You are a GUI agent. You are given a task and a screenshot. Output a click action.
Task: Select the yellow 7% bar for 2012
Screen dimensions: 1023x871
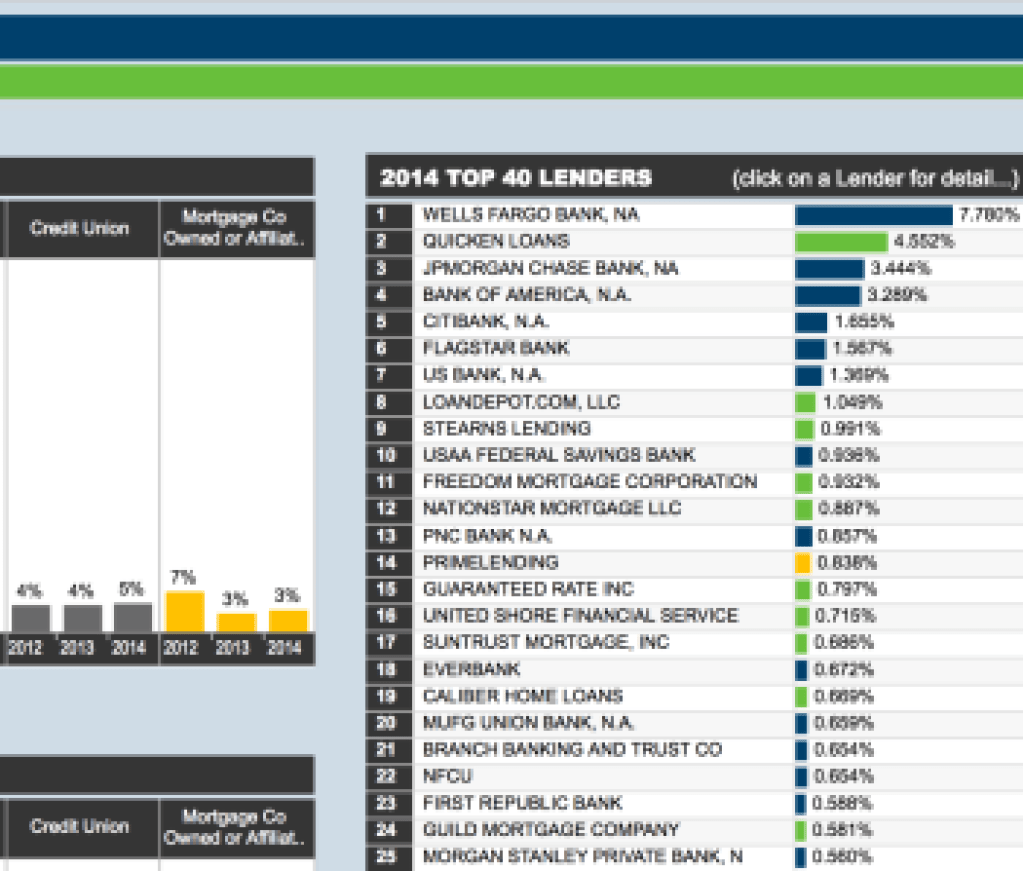pyautogui.click(x=184, y=611)
